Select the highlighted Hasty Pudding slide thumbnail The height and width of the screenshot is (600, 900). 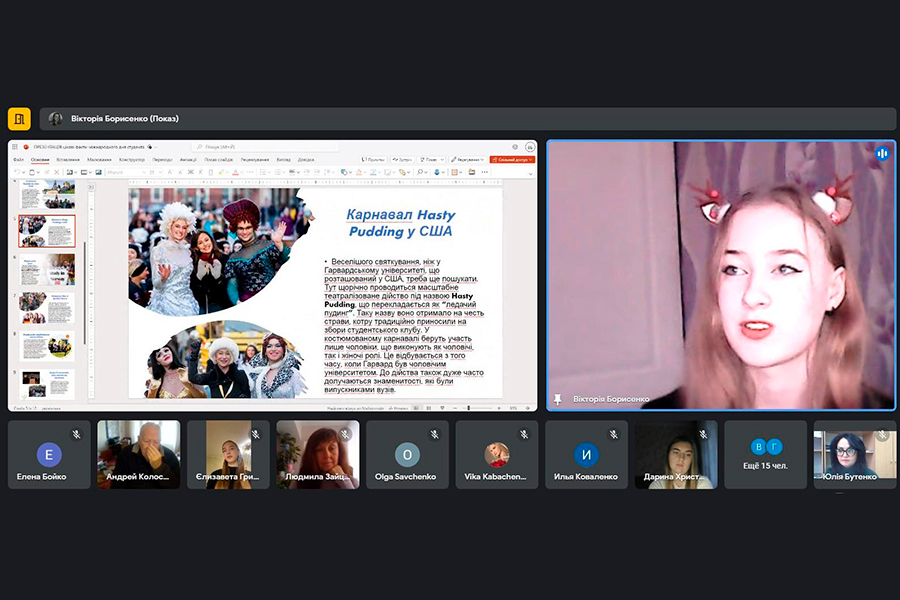tap(47, 230)
